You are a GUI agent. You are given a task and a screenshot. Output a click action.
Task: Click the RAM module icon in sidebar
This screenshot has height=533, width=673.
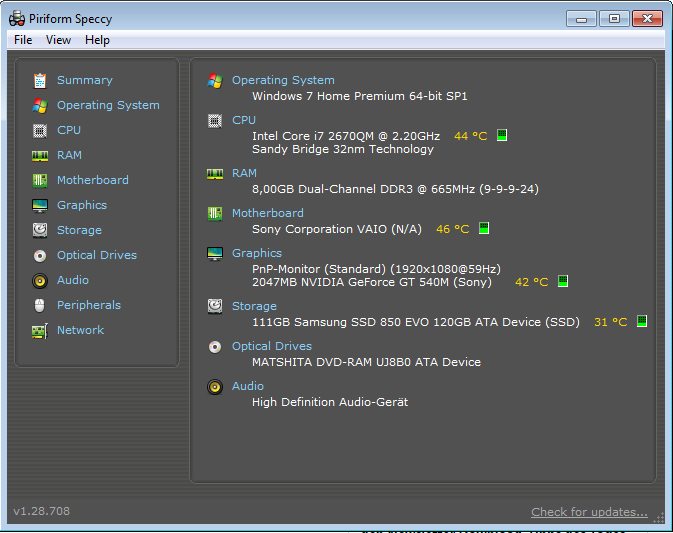40,155
